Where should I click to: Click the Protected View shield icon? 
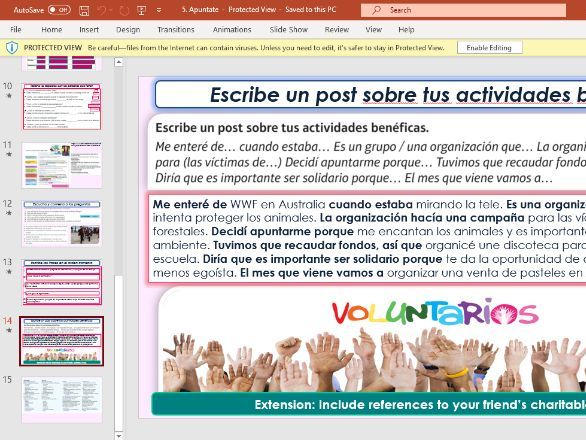tap(12, 47)
